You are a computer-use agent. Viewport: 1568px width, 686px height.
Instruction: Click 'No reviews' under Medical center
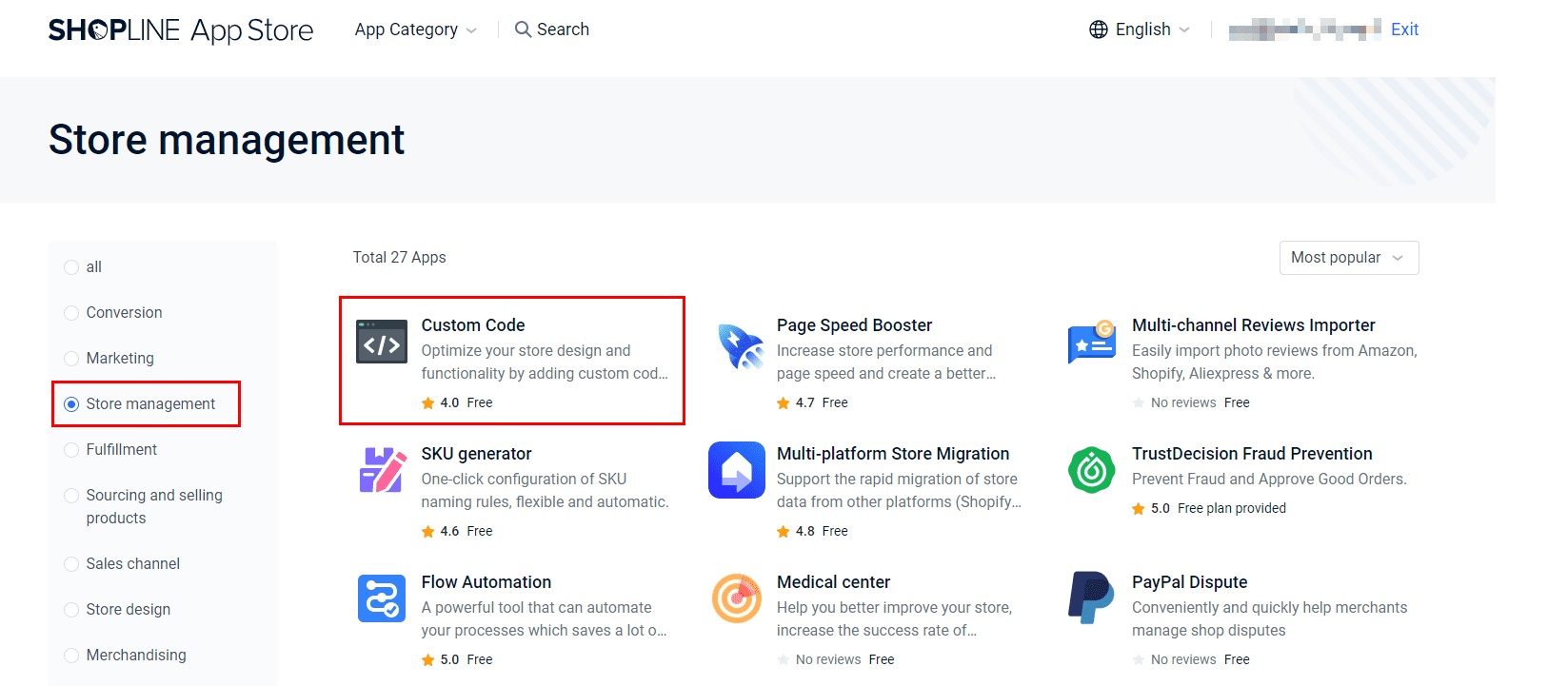click(x=828, y=660)
